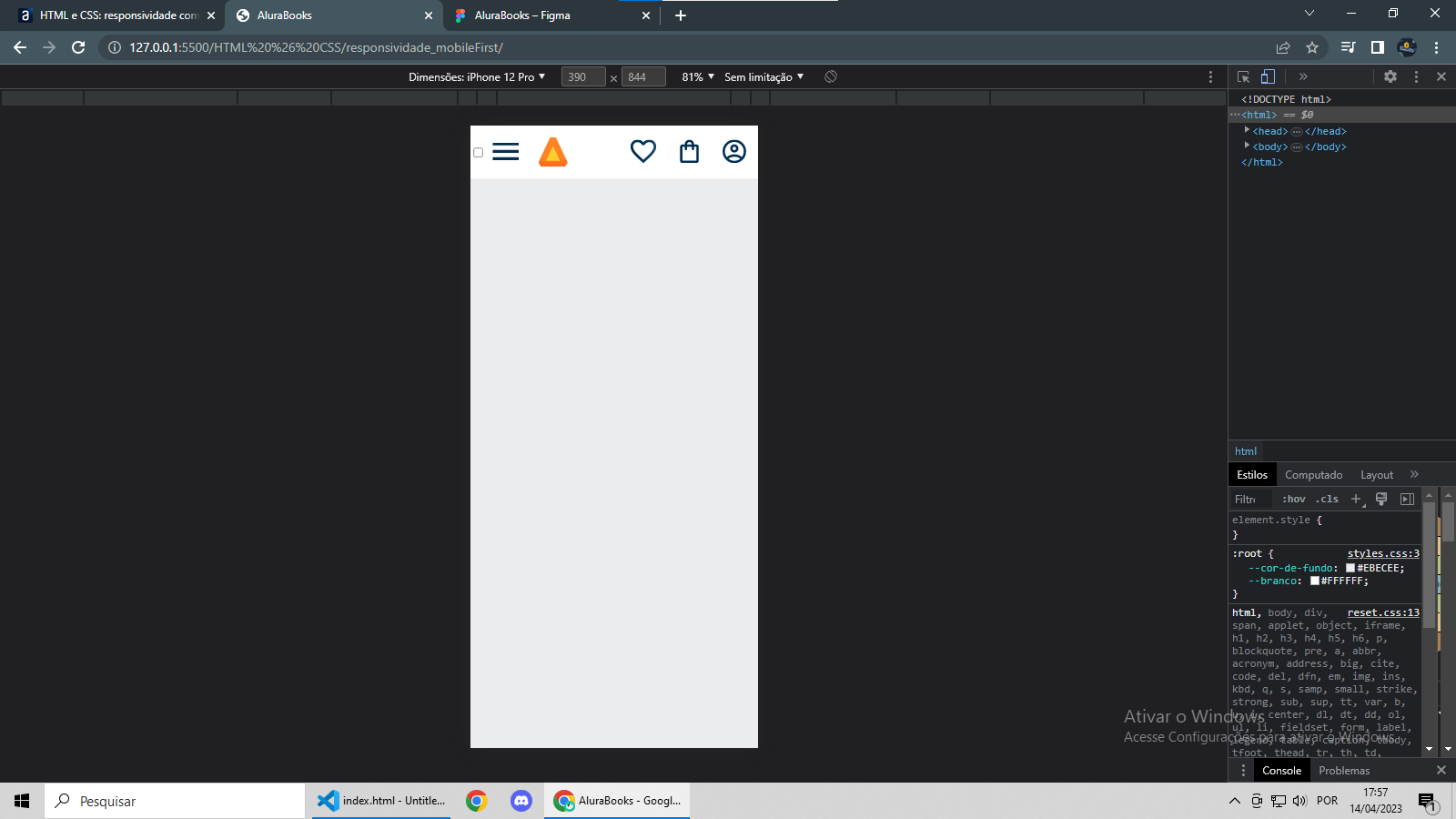Click the viewport height field 844
Image resolution: width=1456 pixels, height=819 pixels.
click(x=643, y=77)
